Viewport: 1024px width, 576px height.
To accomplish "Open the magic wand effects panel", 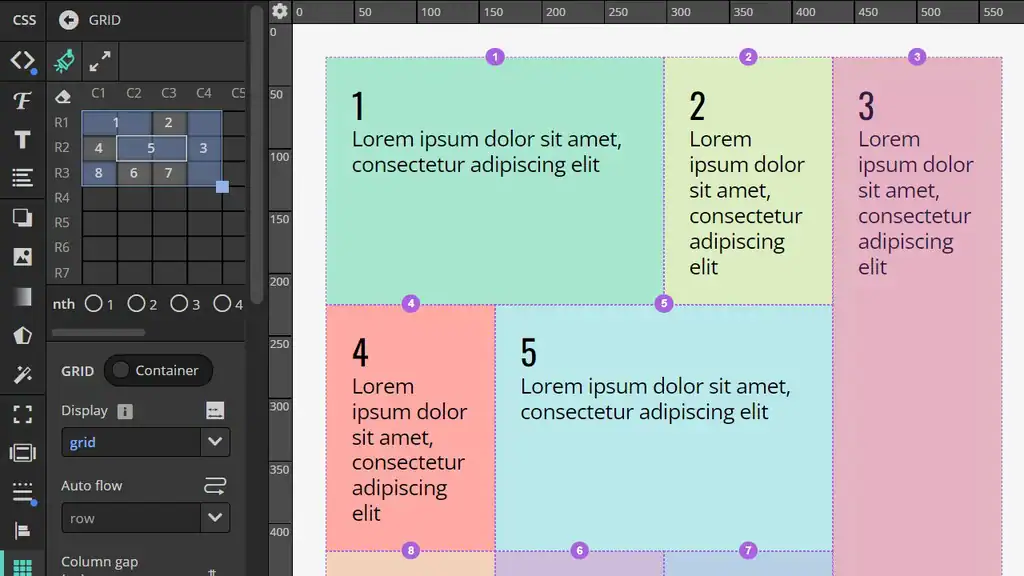I will (22, 375).
